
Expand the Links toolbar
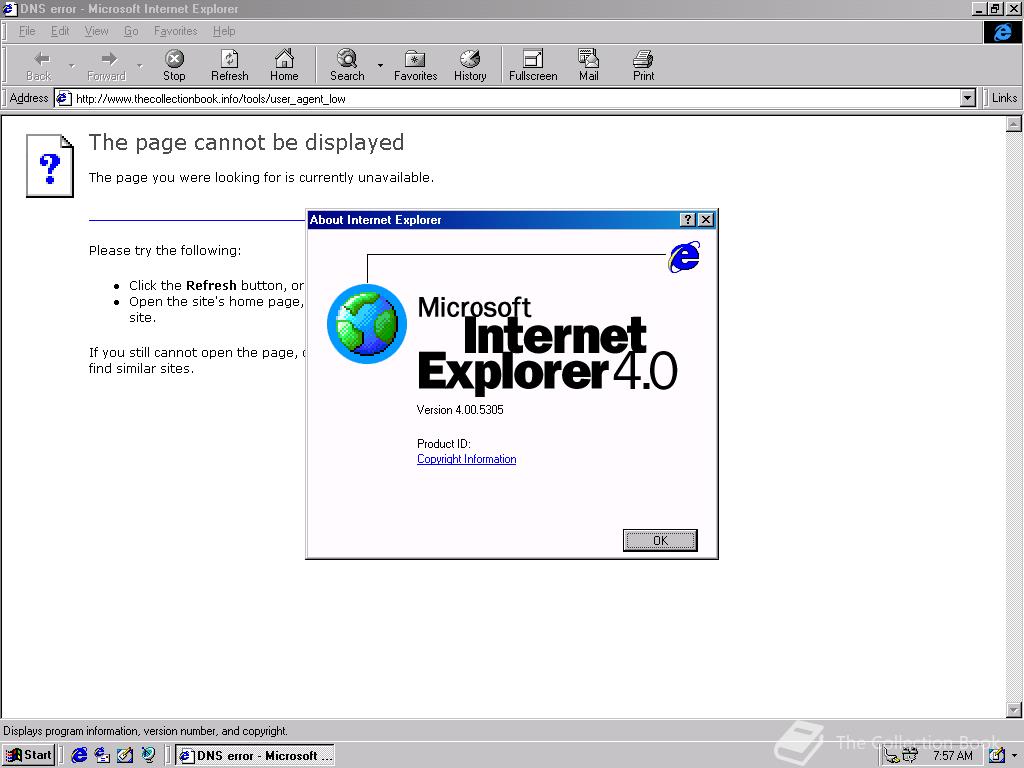tap(1004, 98)
